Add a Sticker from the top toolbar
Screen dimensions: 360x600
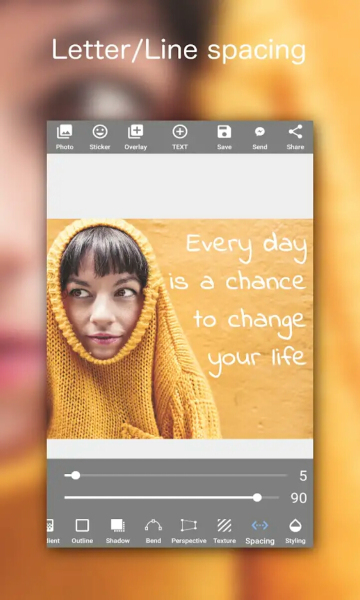[x=100, y=137]
